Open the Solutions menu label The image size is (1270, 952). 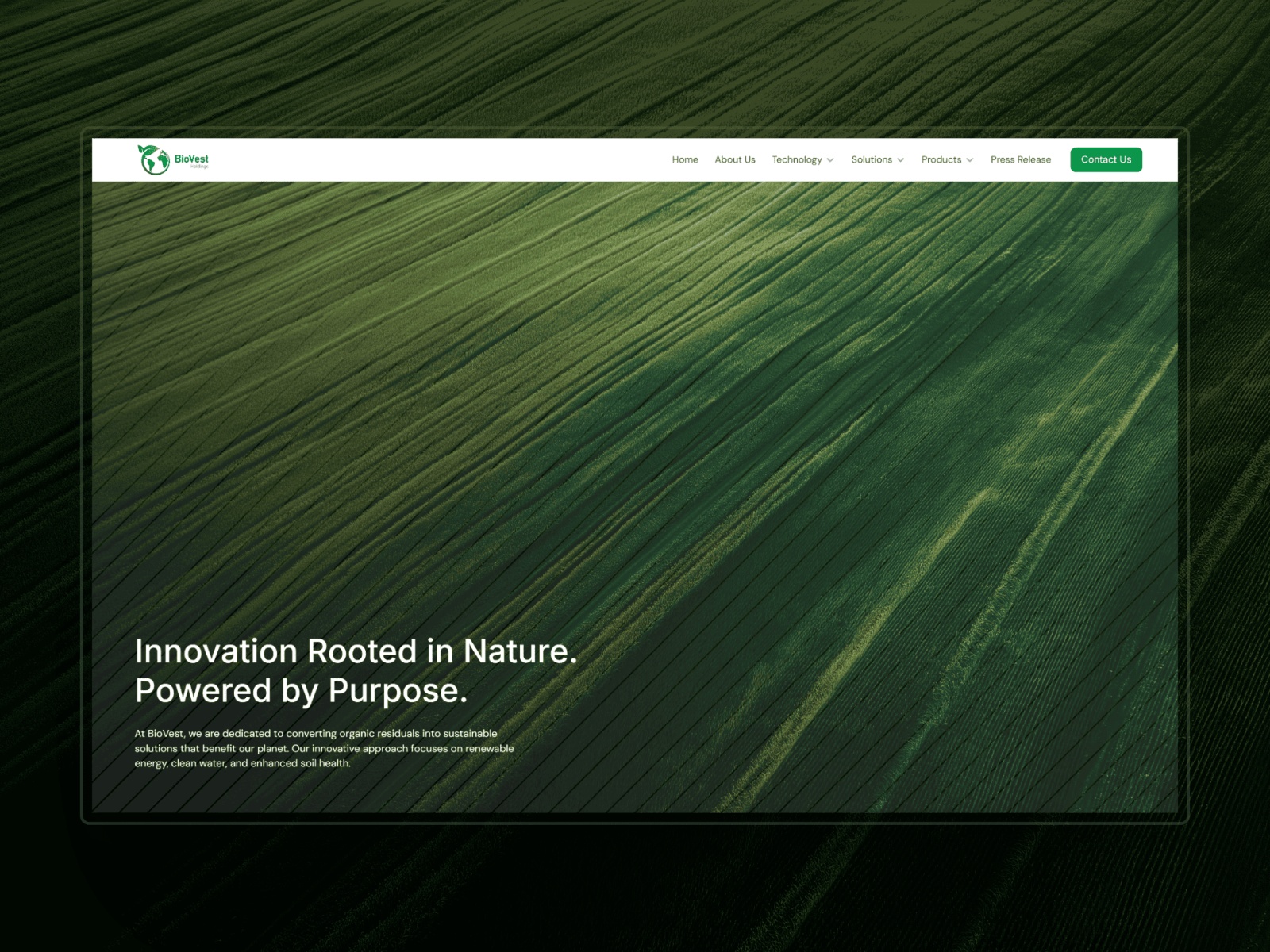[872, 159]
